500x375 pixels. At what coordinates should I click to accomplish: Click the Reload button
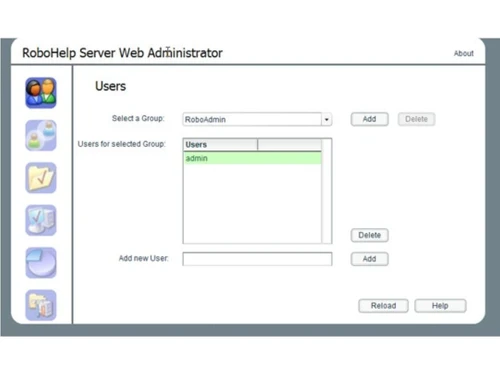click(383, 306)
